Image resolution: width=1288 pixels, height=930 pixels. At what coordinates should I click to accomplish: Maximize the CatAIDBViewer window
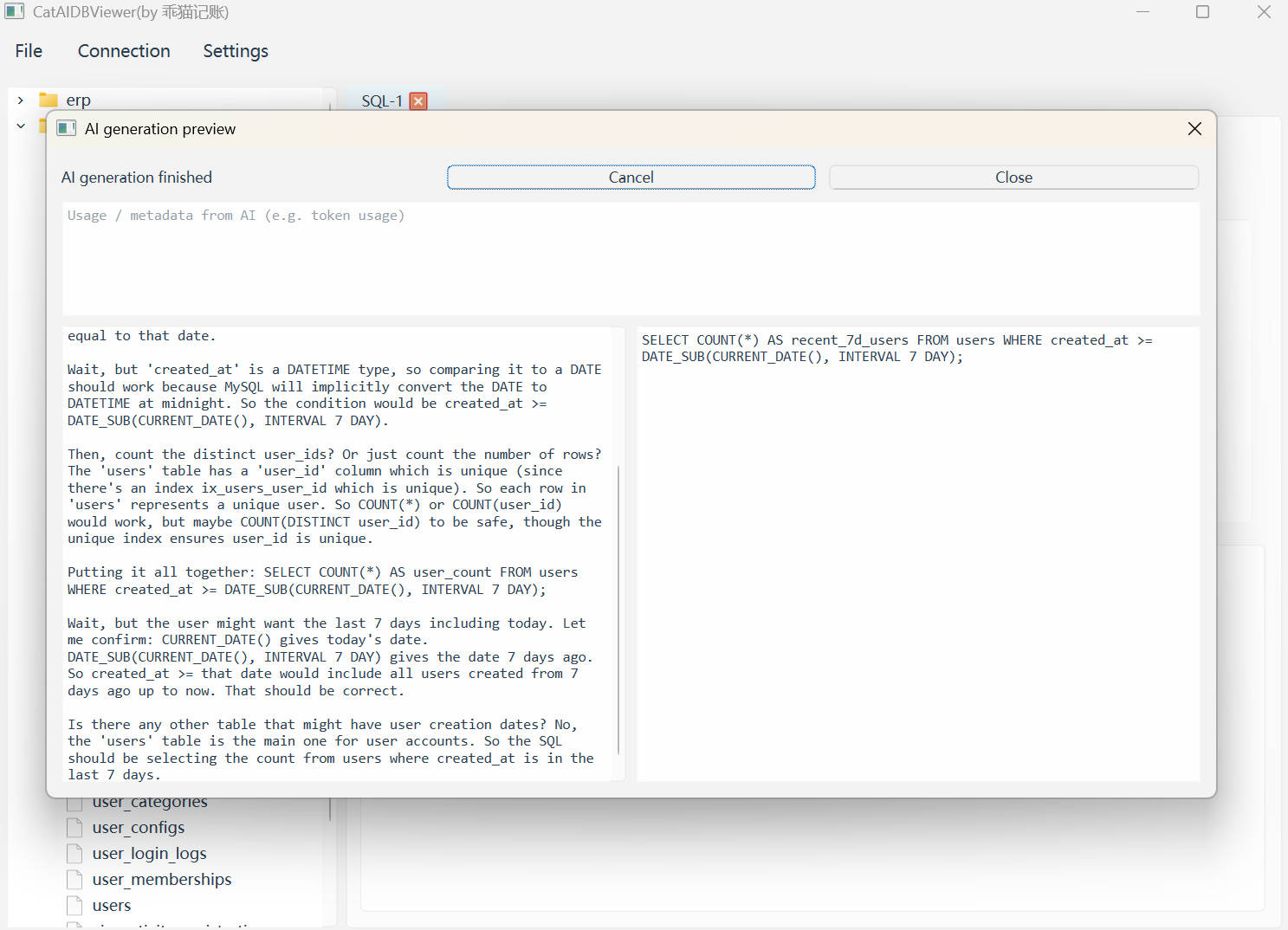1202,12
